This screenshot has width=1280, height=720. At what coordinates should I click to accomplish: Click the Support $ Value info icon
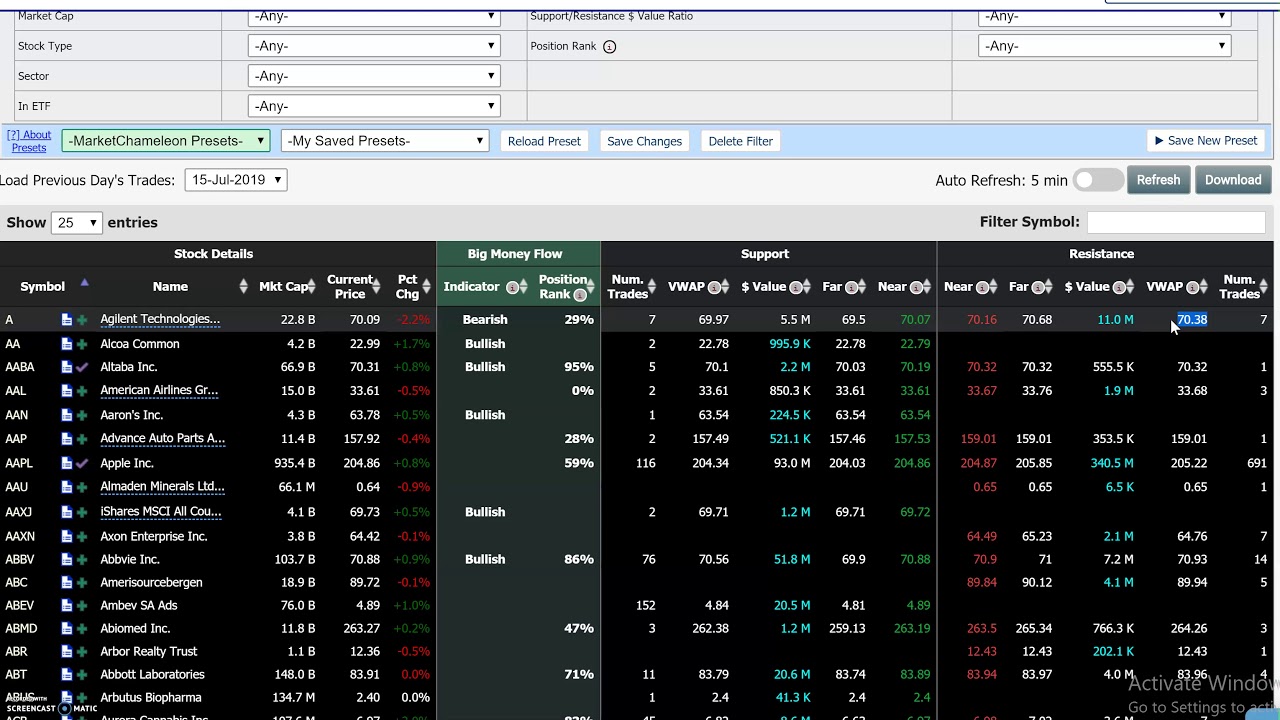click(797, 288)
